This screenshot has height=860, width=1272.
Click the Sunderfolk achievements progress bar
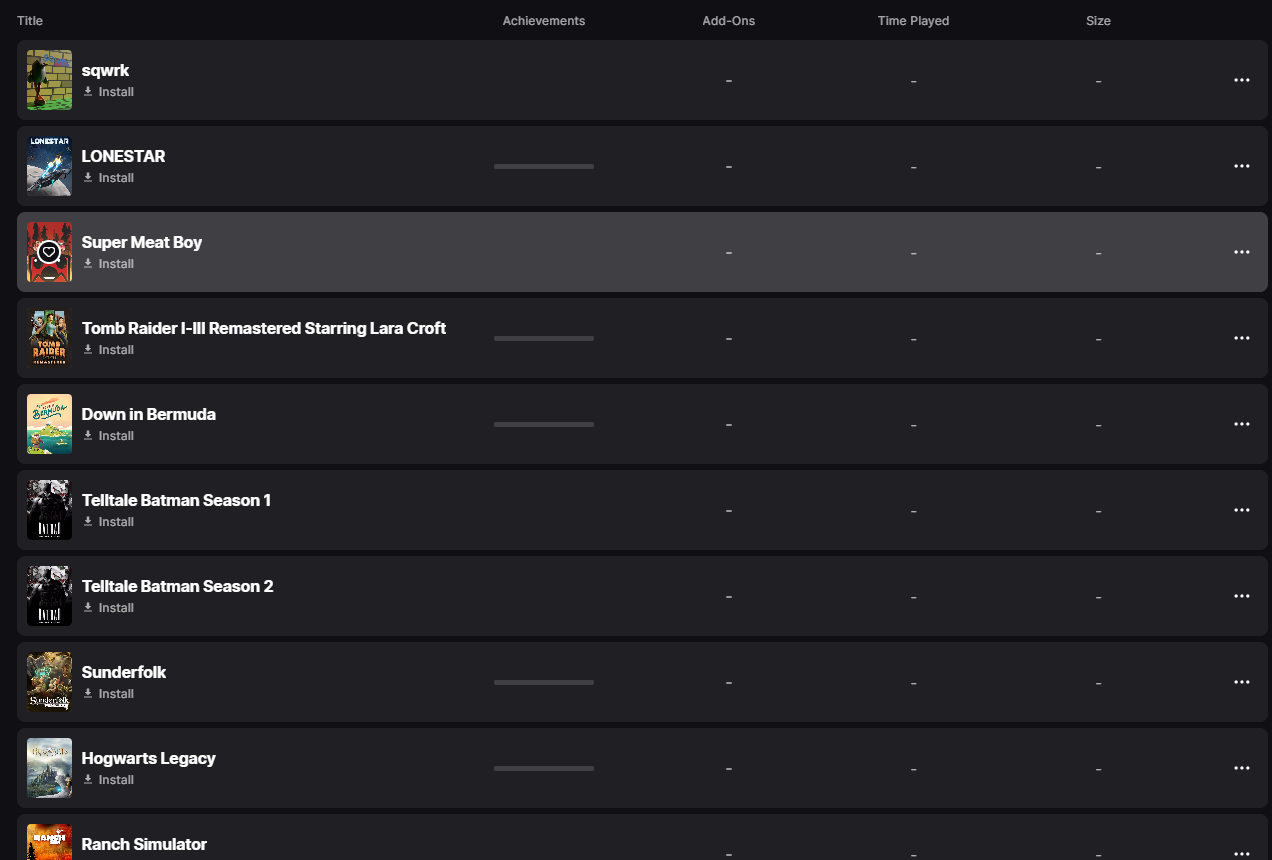[544, 682]
